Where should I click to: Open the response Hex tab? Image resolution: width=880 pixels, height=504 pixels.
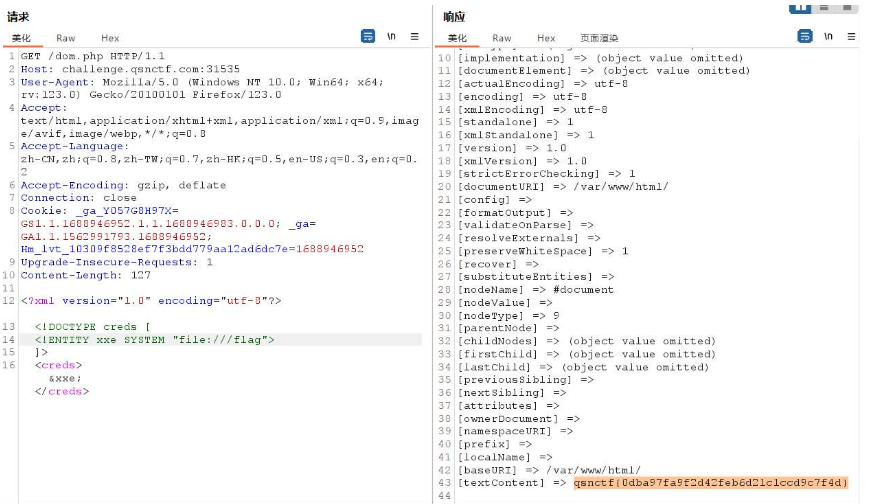545,38
